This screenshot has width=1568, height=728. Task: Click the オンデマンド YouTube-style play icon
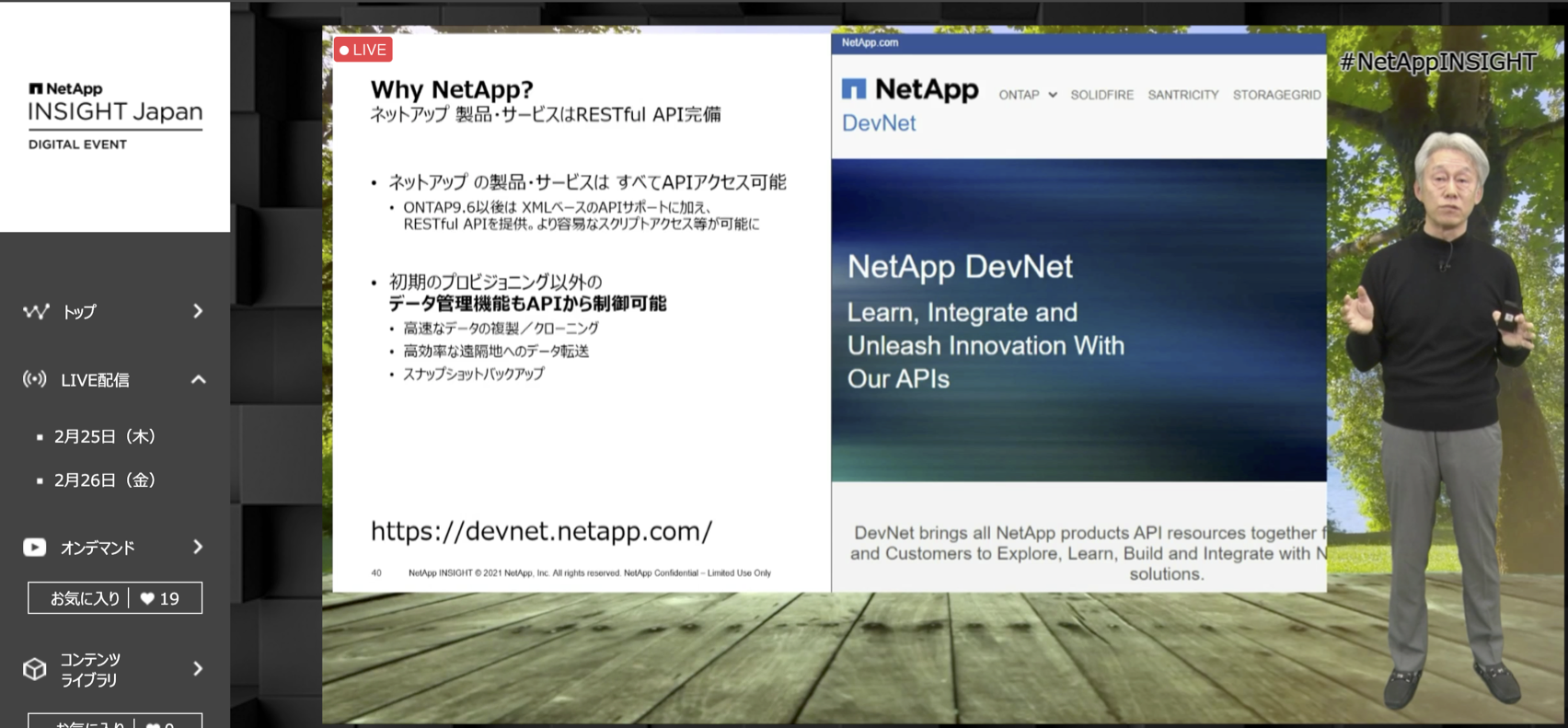(x=35, y=548)
